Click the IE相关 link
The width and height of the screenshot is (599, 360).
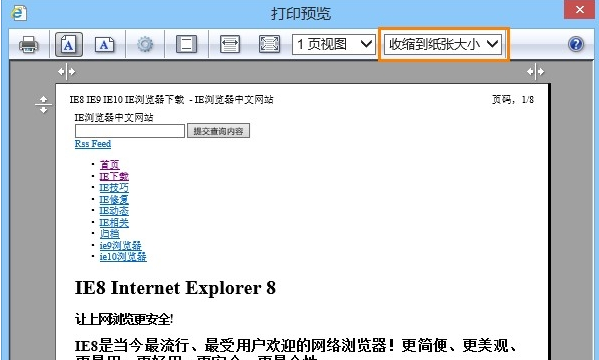(114, 222)
